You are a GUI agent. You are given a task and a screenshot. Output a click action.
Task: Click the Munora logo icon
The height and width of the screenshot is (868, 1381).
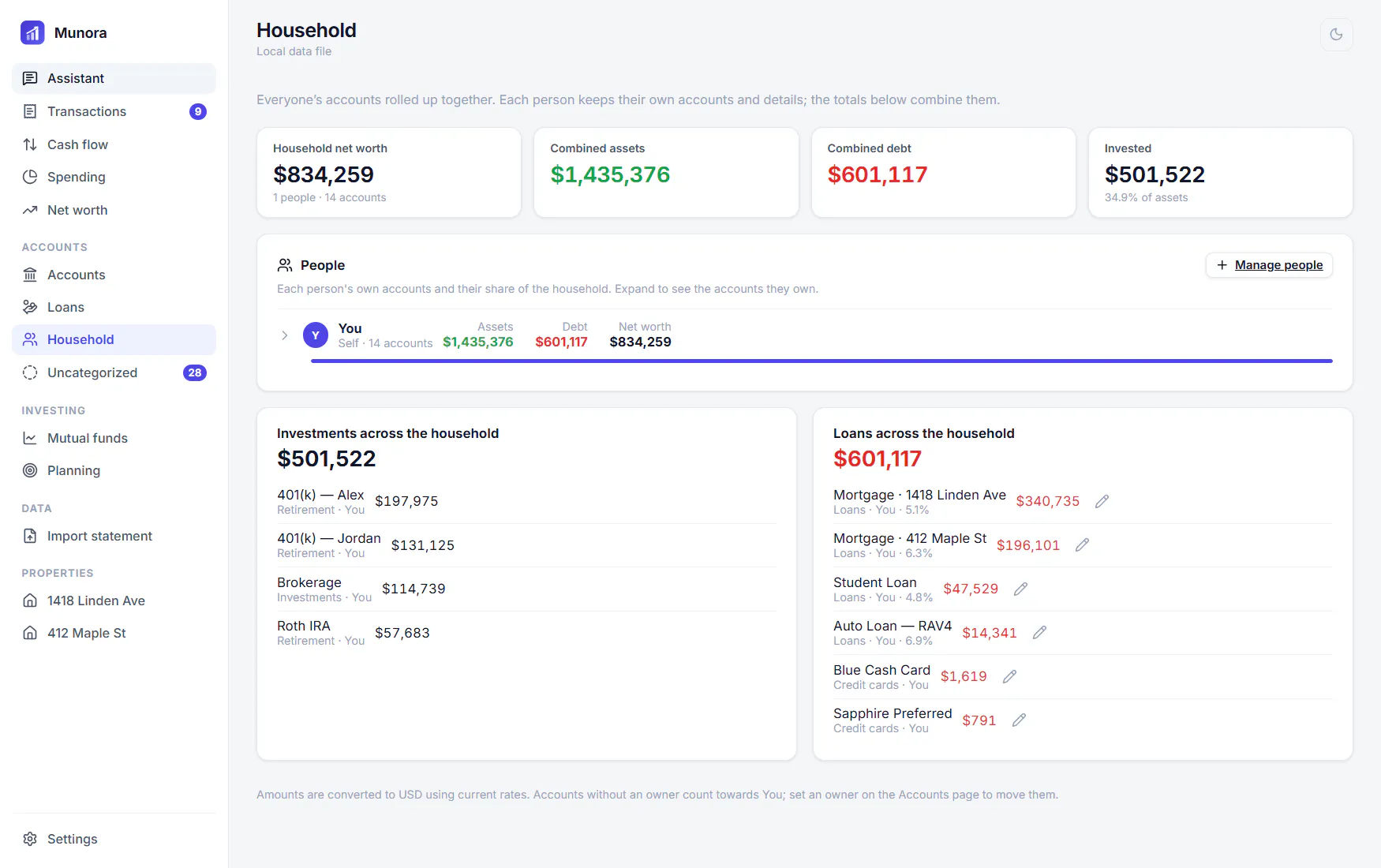[32, 32]
